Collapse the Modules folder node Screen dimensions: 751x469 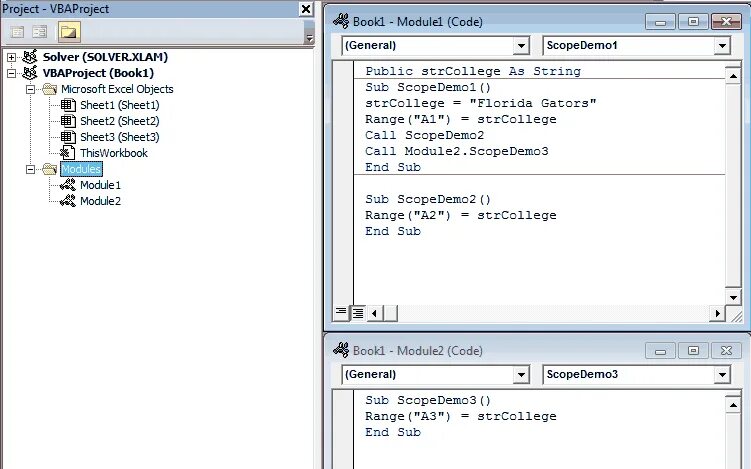click(x=30, y=169)
